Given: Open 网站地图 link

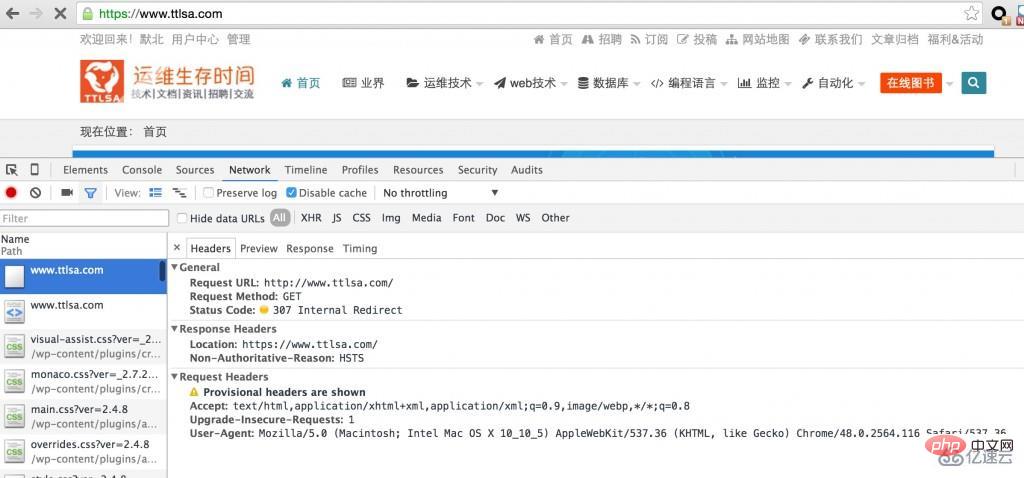Looking at the screenshot, I should pos(758,39).
